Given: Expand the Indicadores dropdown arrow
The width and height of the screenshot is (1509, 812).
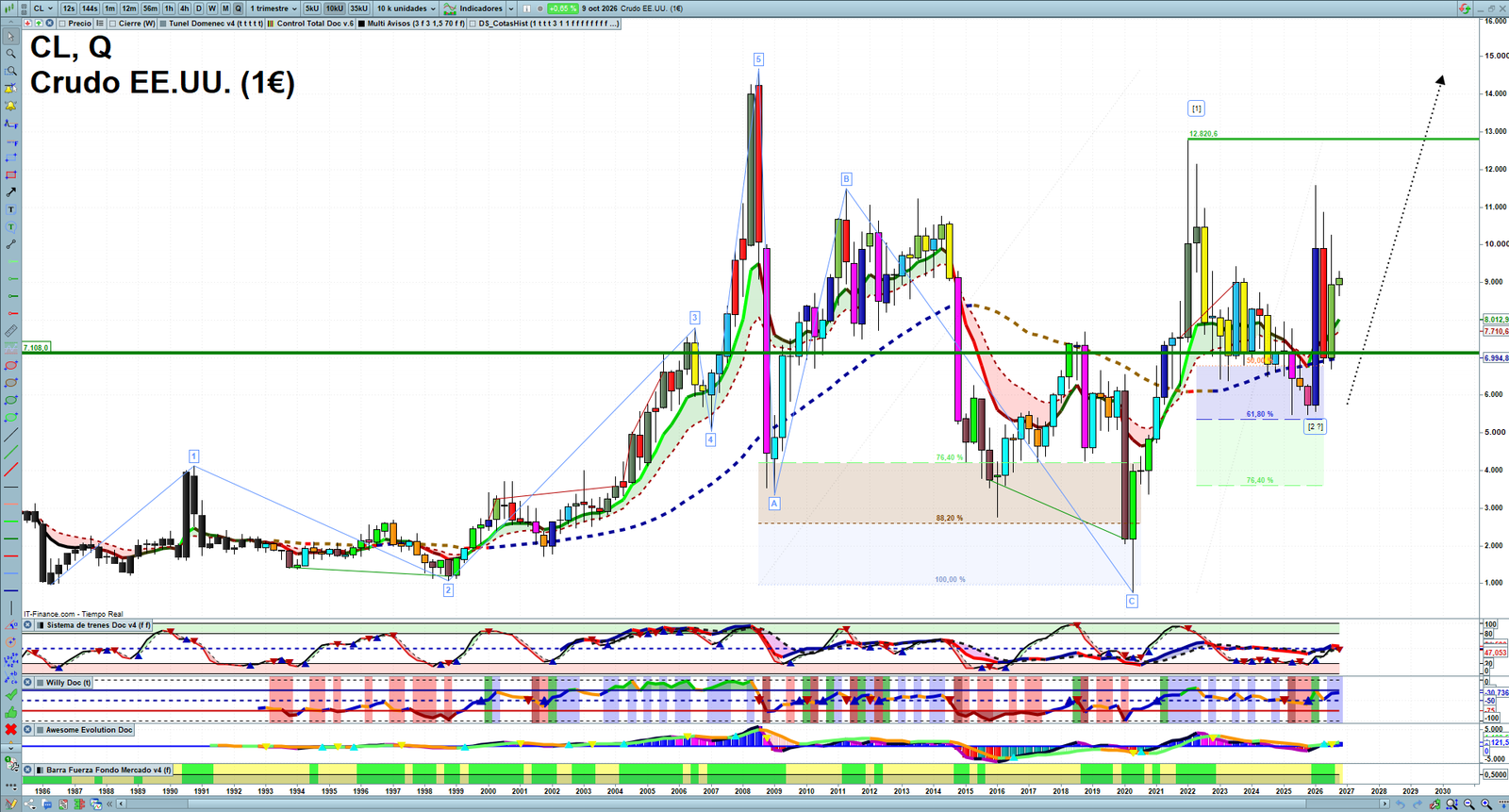Looking at the screenshot, I should (x=511, y=8).
